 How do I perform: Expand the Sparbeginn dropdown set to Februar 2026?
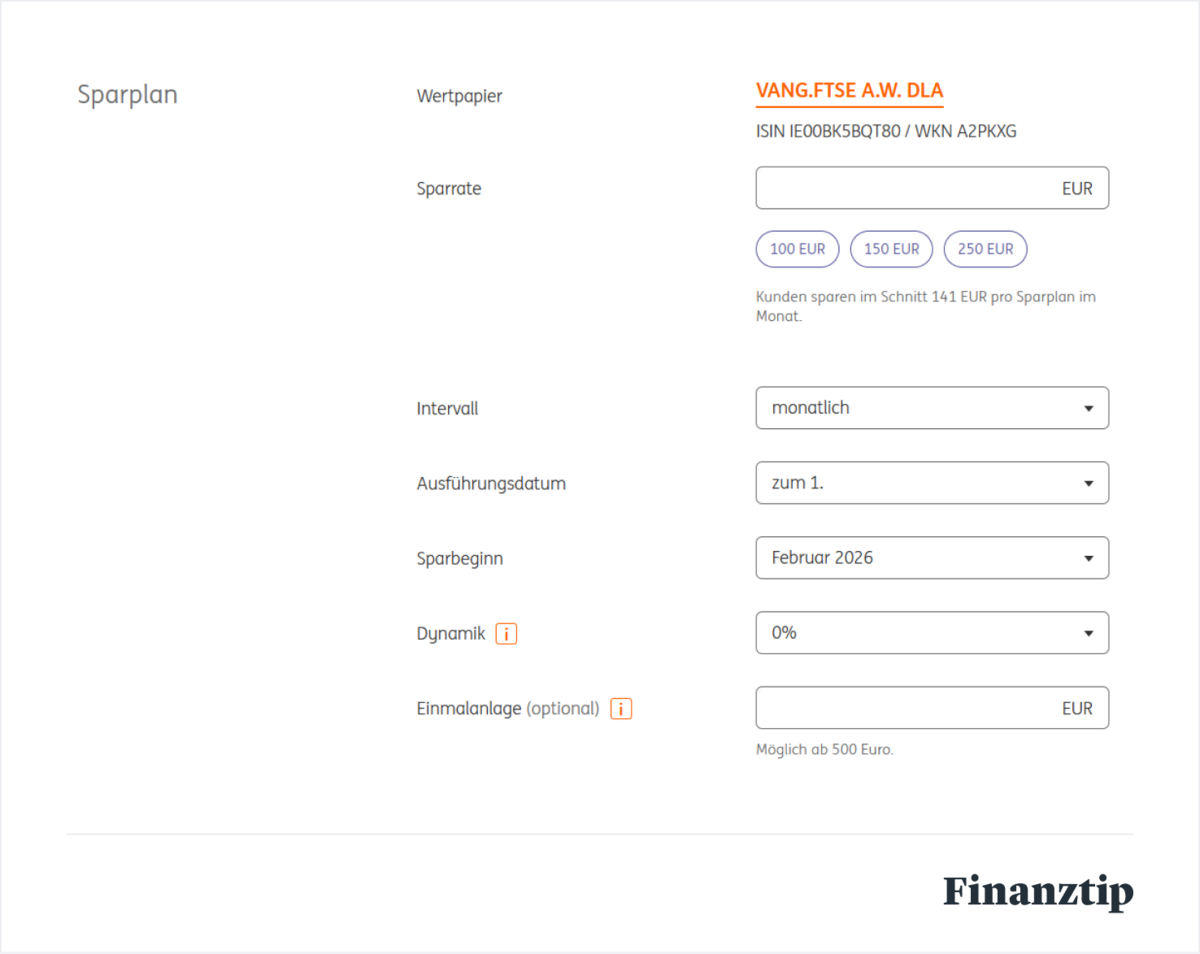[932, 558]
